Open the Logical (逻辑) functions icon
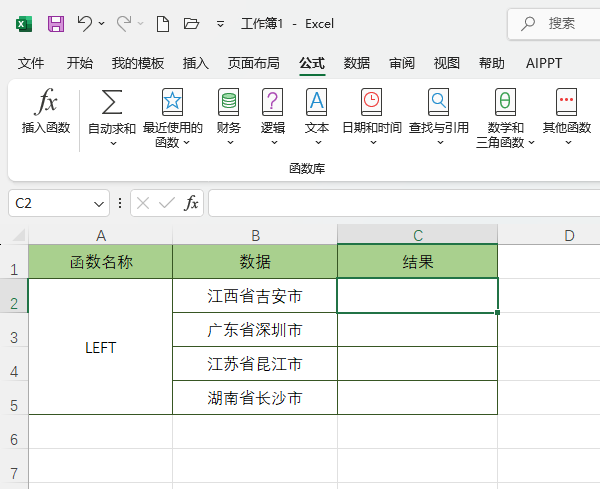The width and height of the screenshot is (600, 489). pyautogui.click(x=272, y=102)
